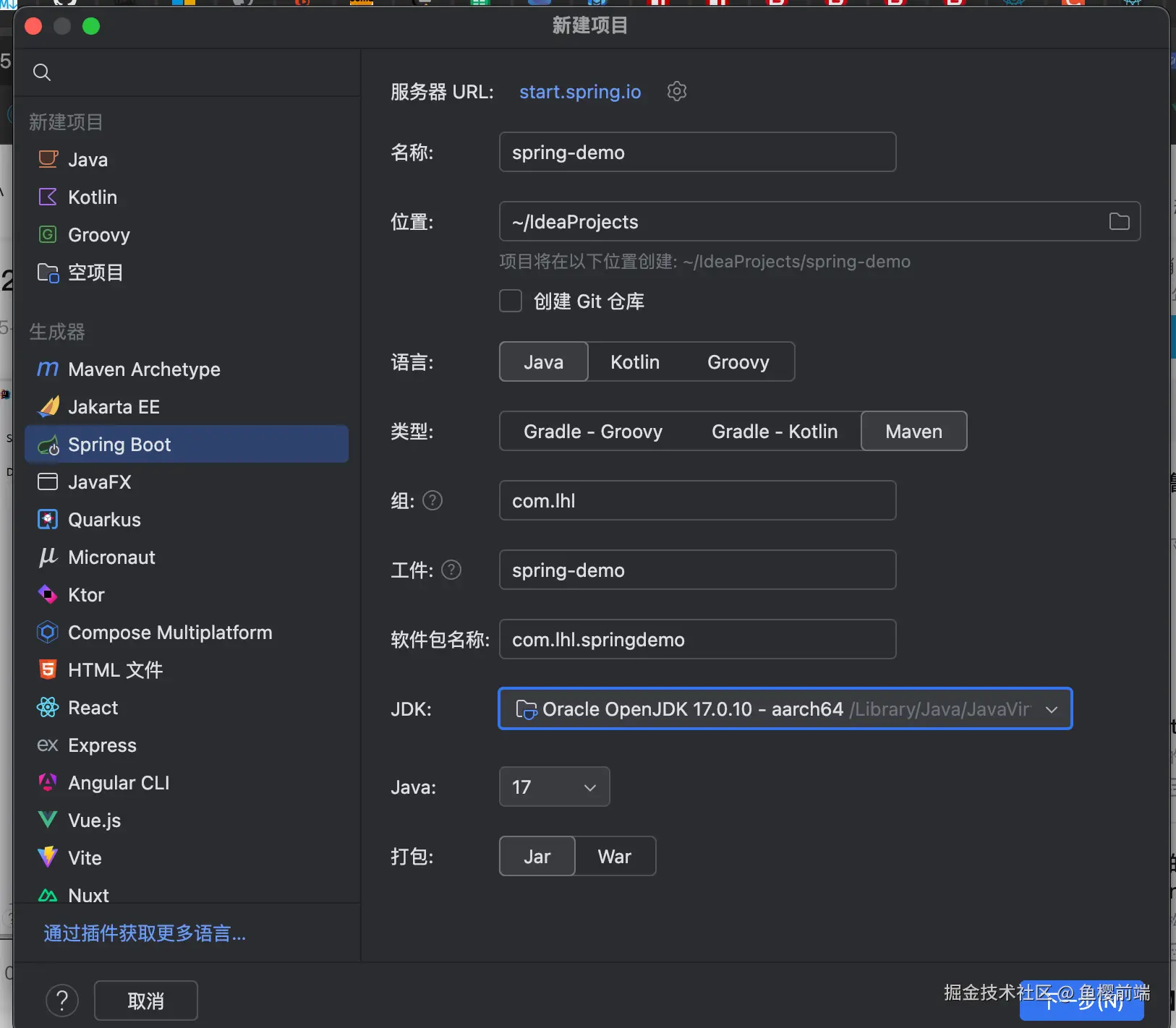Click the Groovy icon in sidebar
The height and width of the screenshot is (1028, 1176).
[48, 234]
